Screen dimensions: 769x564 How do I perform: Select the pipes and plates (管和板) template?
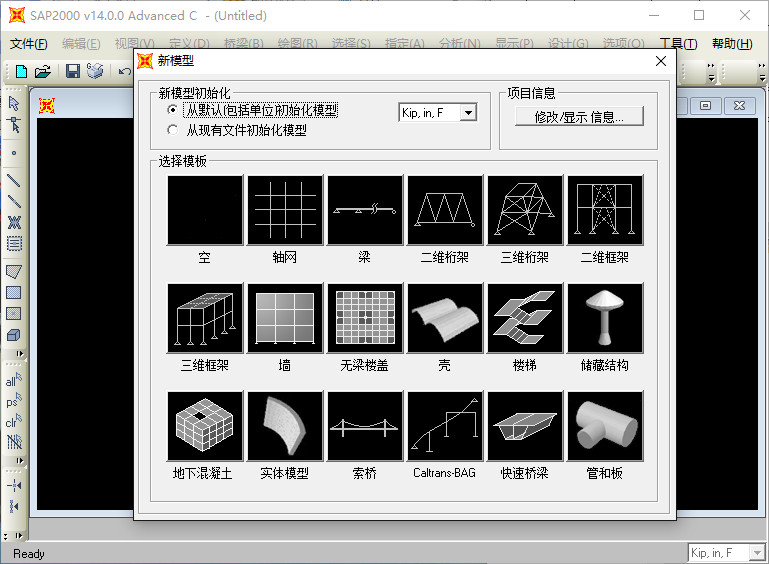point(605,426)
